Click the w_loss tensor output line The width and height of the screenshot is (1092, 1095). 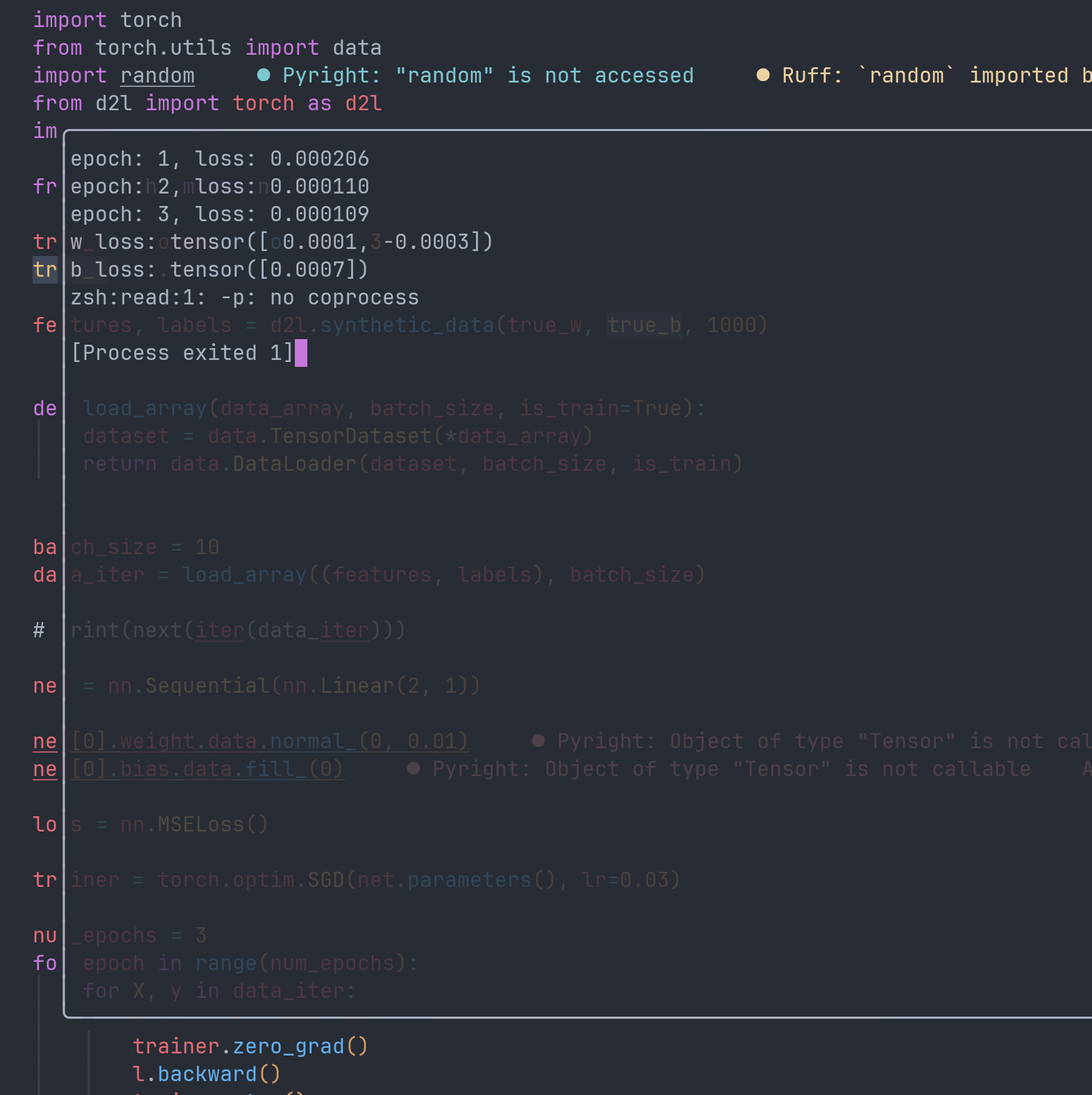coord(282,242)
